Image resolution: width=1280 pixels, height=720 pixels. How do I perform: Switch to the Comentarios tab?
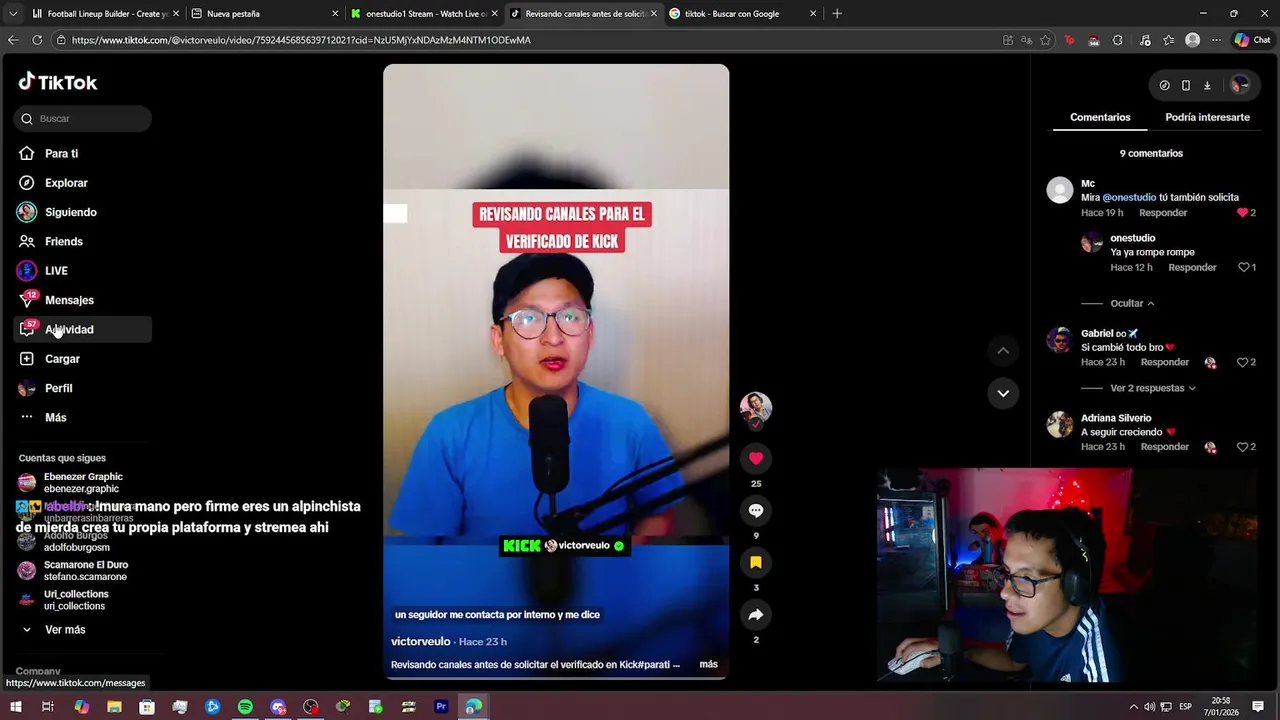pyautogui.click(x=1100, y=117)
